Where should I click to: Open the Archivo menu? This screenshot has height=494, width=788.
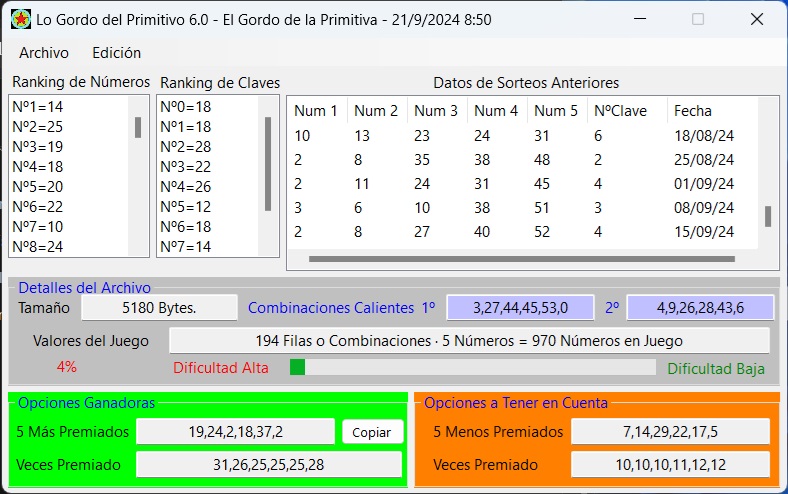point(44,53)
